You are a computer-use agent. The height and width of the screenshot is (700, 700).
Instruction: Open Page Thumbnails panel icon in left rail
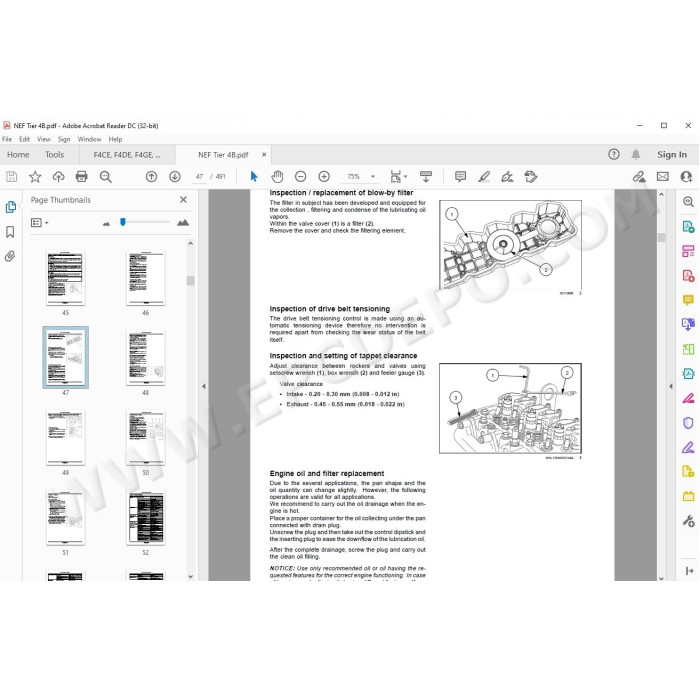(11, 207)
